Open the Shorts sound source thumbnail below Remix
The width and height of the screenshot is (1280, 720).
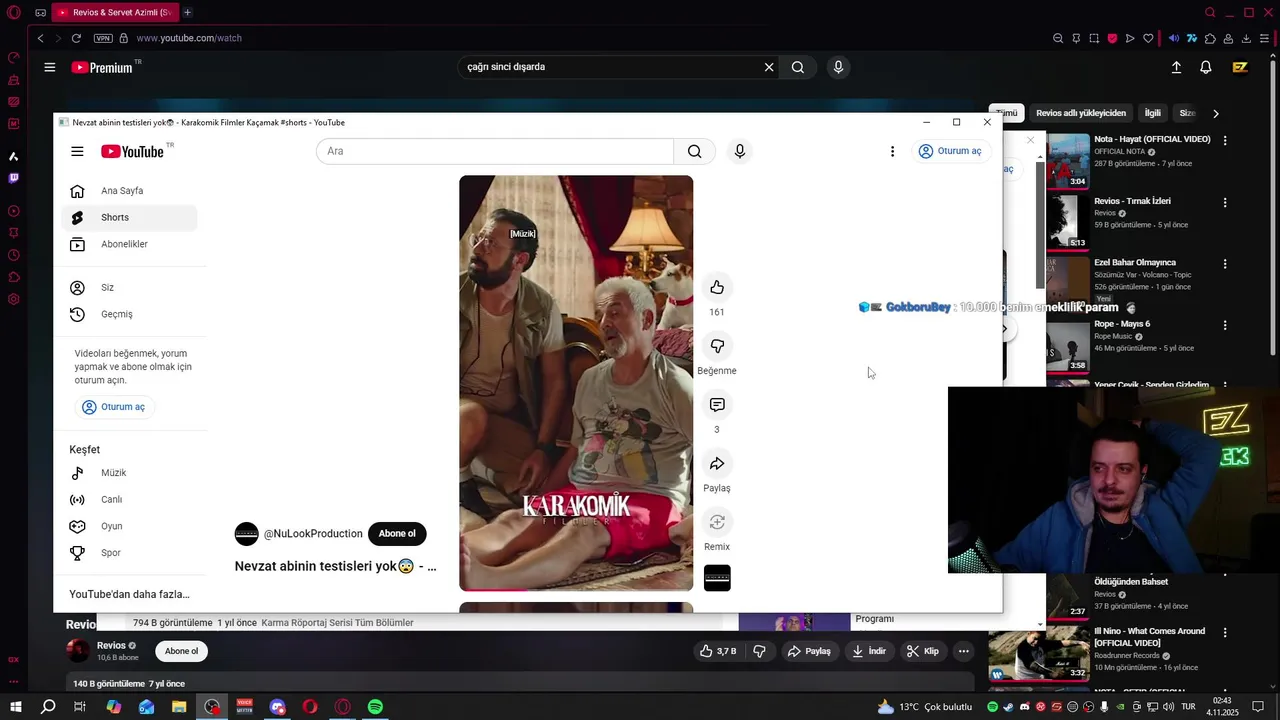[x=717, y=578]
